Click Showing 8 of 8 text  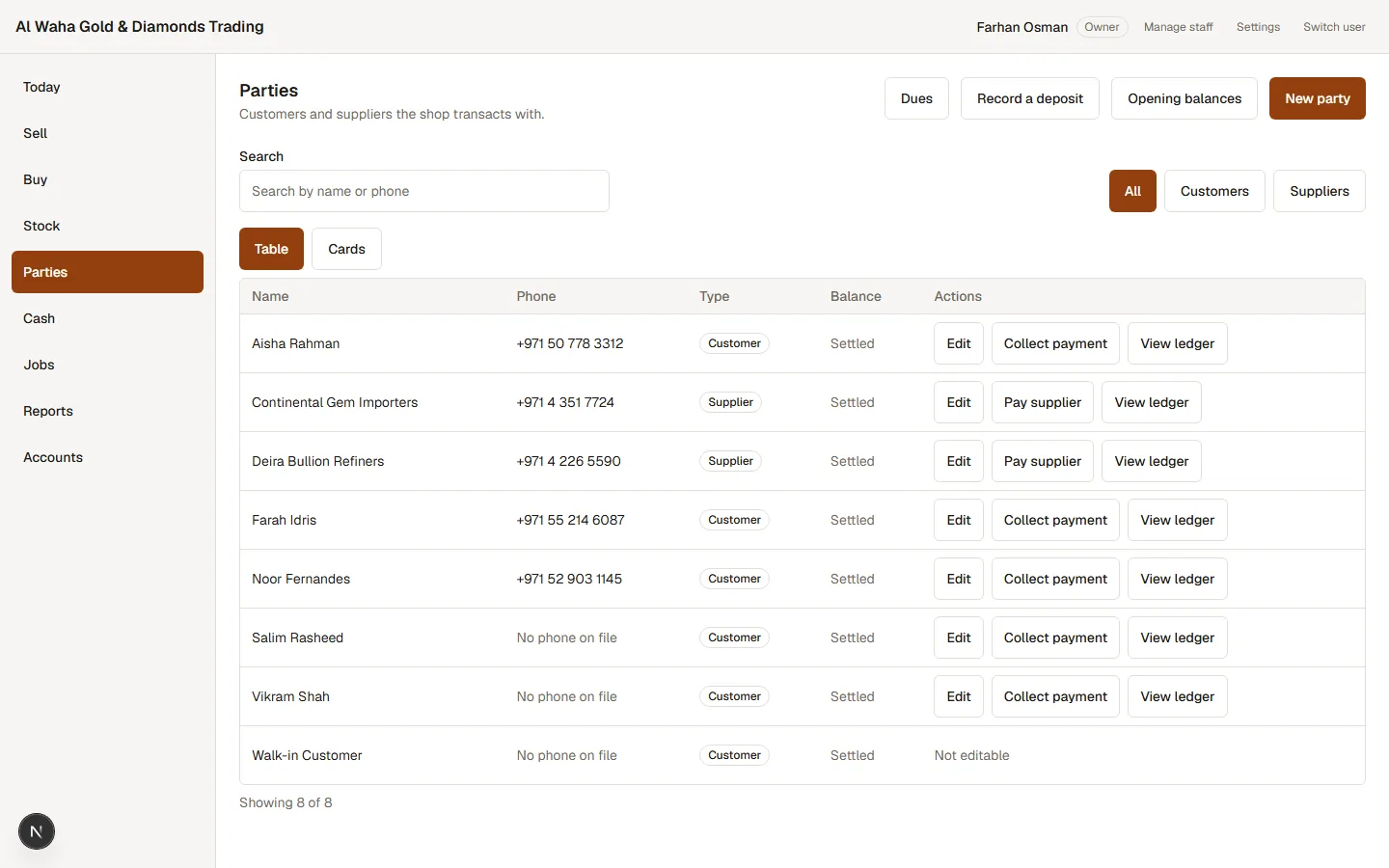pyautogui.click(x=286, y=802)
